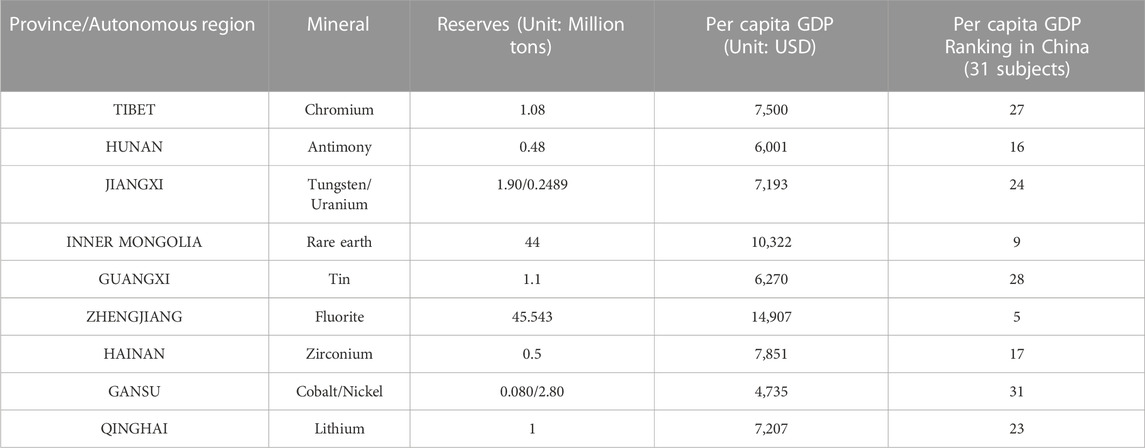1145x448 pixels.
Task: Select the Per capita GDP Ranking header
Action: [x=1016, y=46]
